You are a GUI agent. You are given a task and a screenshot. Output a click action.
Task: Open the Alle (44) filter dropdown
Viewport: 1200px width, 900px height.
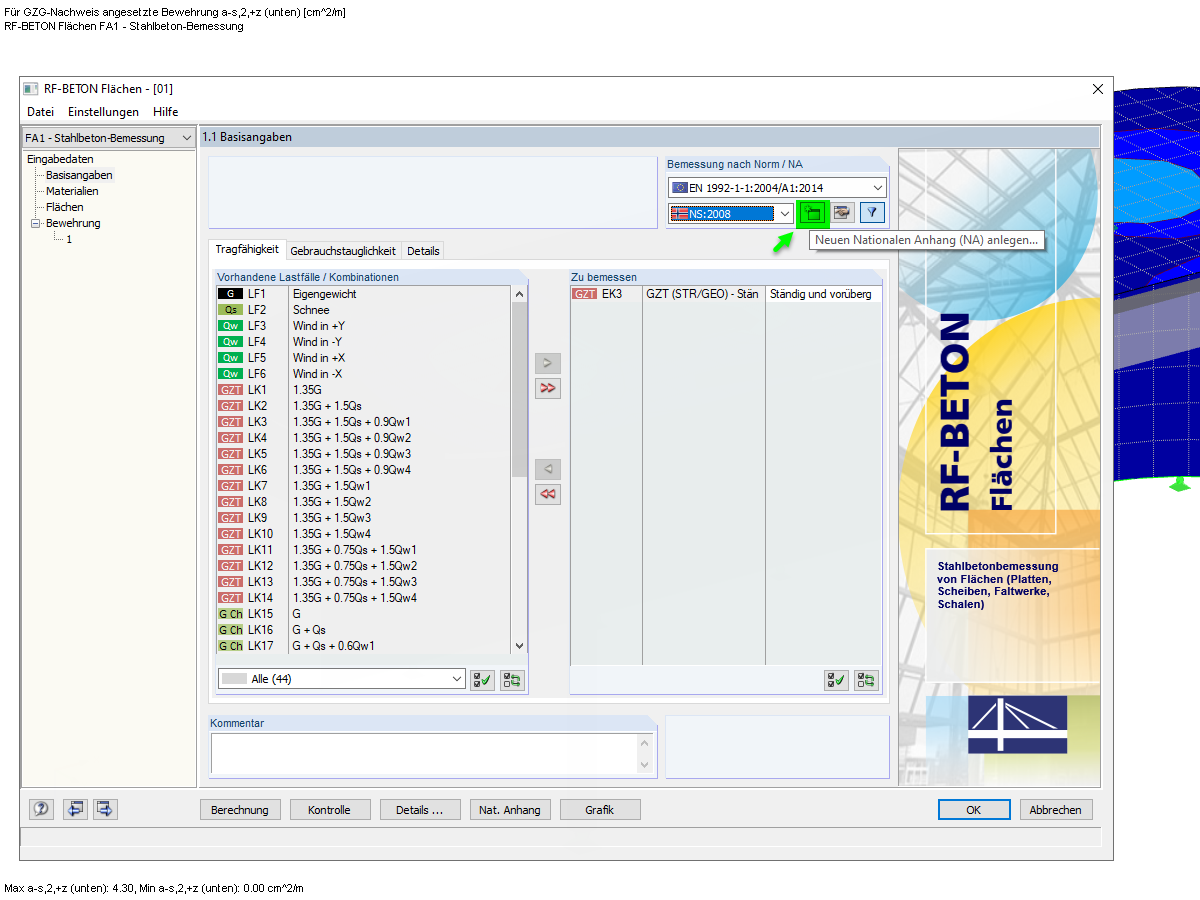[342, 679]
